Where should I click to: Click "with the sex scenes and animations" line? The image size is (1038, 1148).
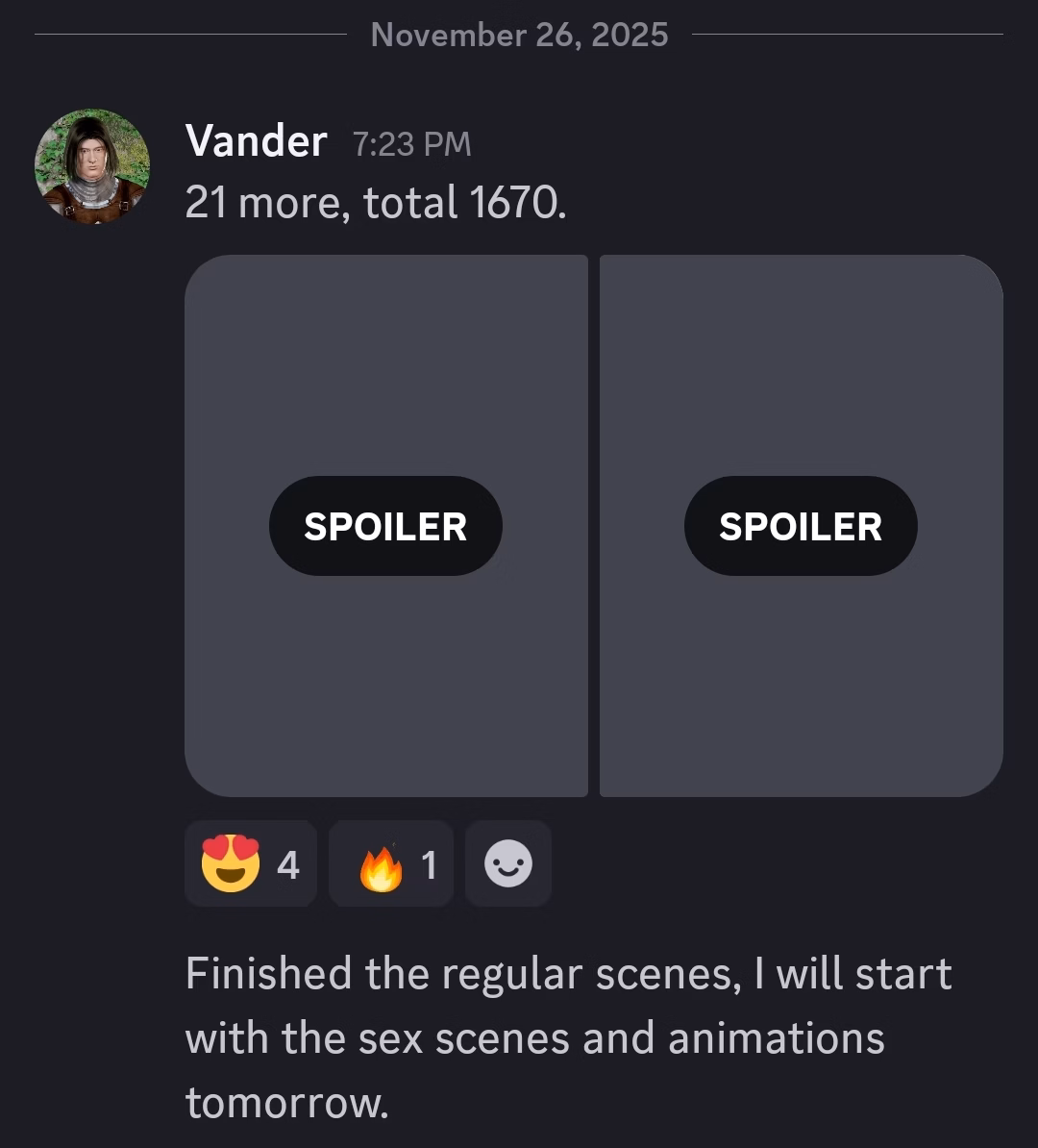pyautogui.click(x=534, y=1038)
